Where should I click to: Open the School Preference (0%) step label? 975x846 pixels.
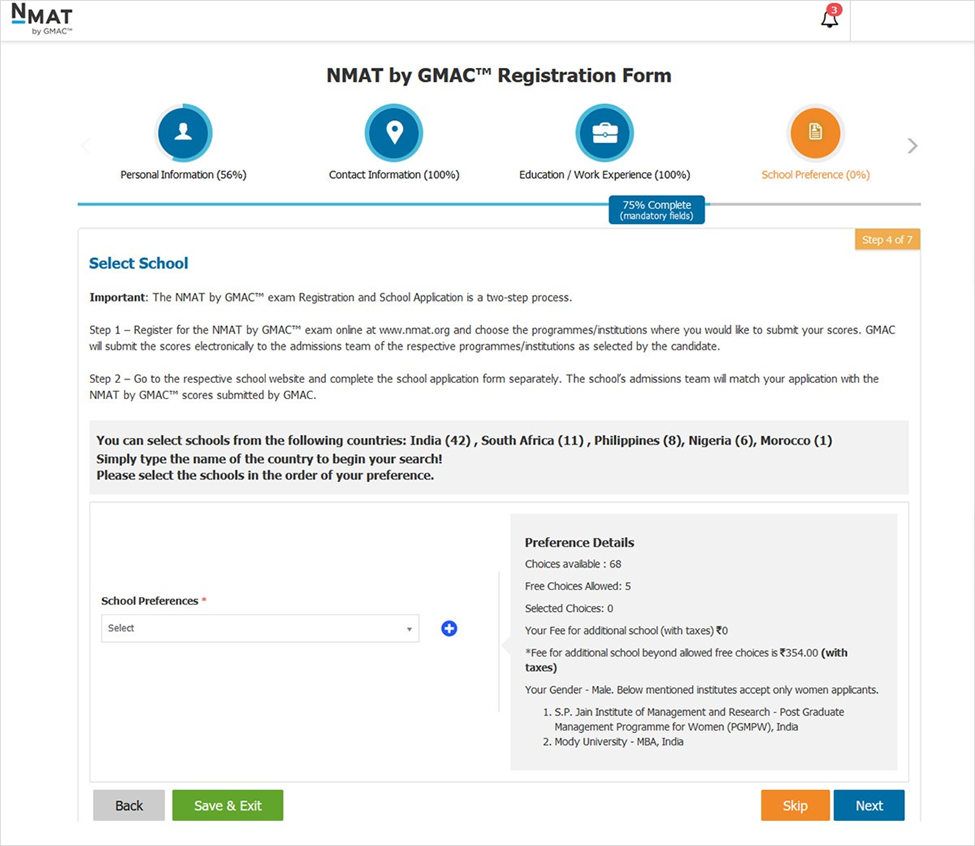(x=815, y=175)
